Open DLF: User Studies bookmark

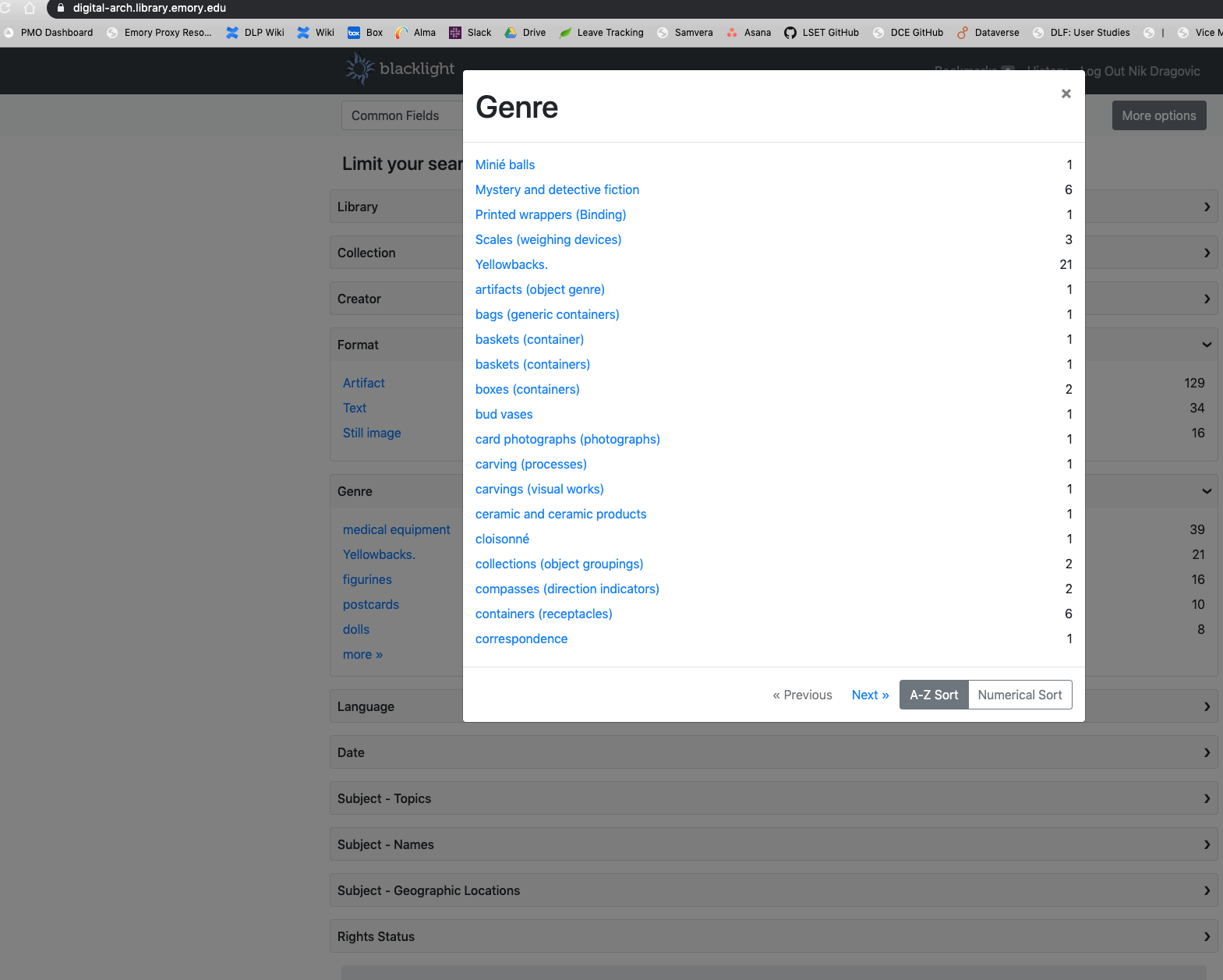[1081, 33]
